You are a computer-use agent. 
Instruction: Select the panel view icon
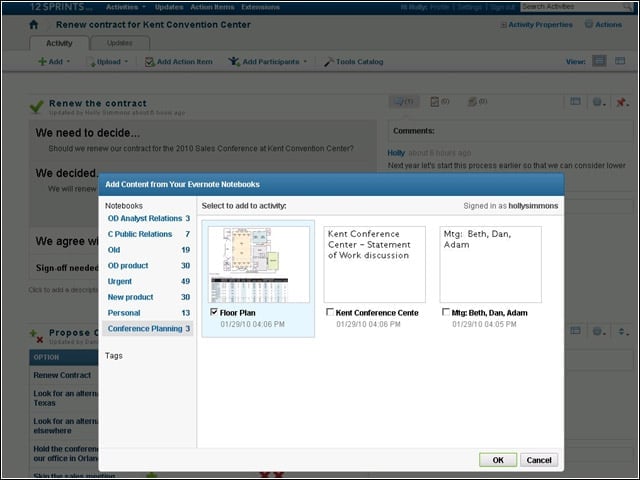620,61
